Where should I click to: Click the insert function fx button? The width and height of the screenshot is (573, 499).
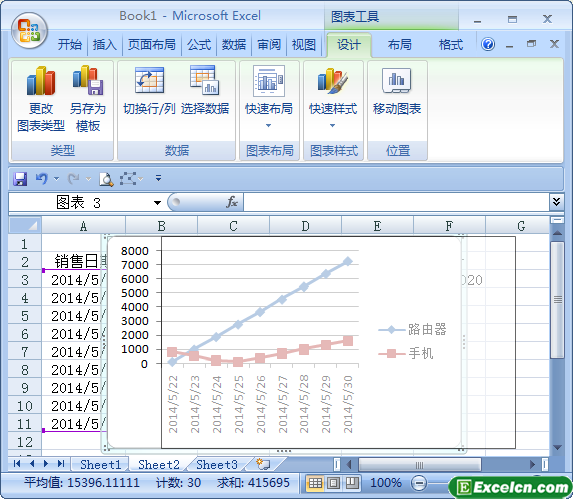click(x=232, y=202)
